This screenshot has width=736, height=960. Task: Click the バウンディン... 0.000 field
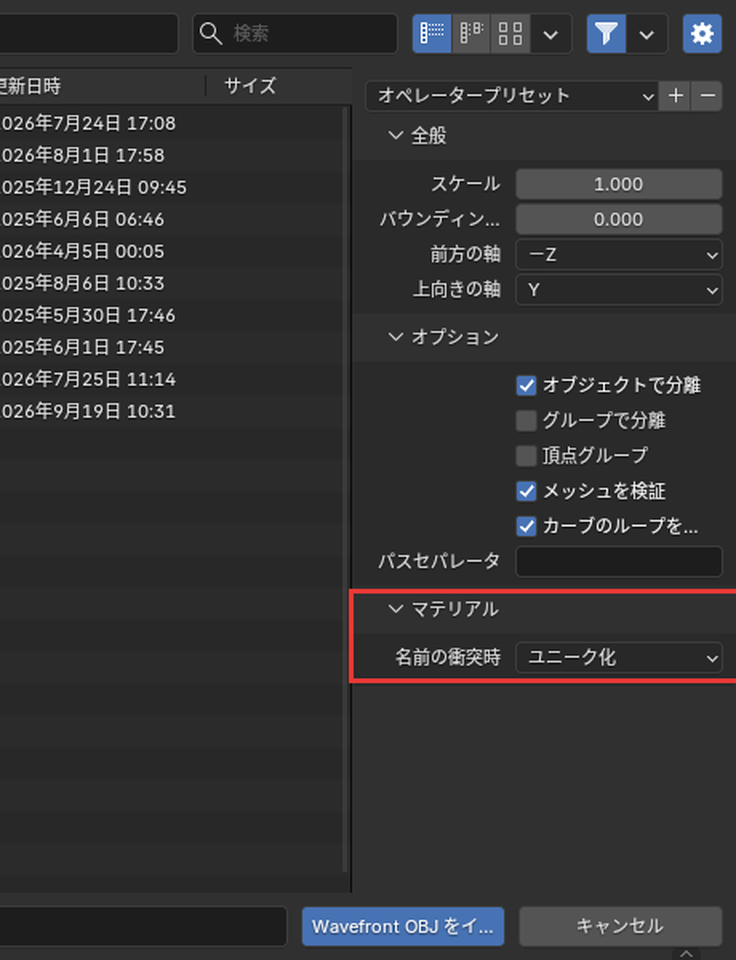pos(618,219)
